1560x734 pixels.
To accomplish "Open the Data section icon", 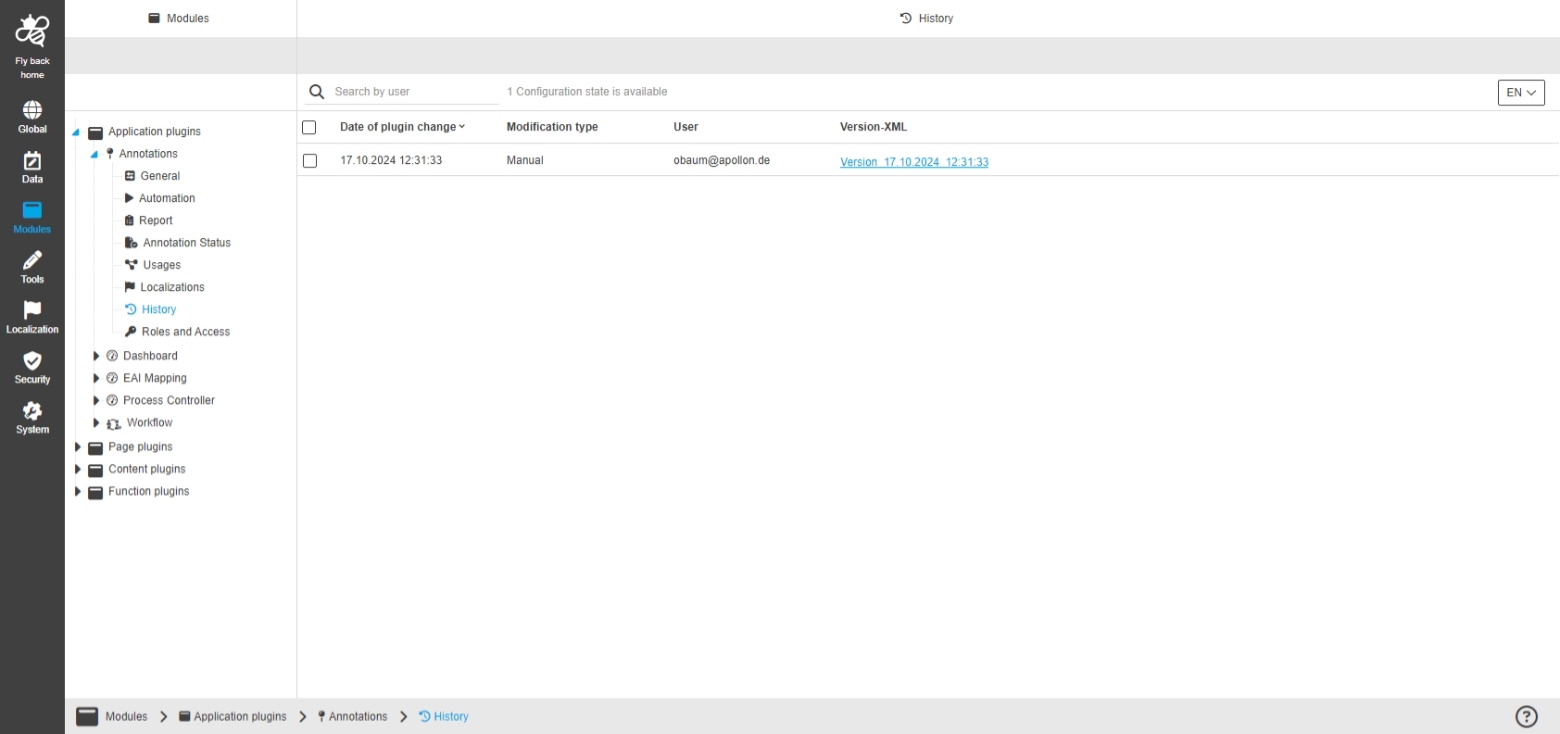I will click(x=32, y=161).
